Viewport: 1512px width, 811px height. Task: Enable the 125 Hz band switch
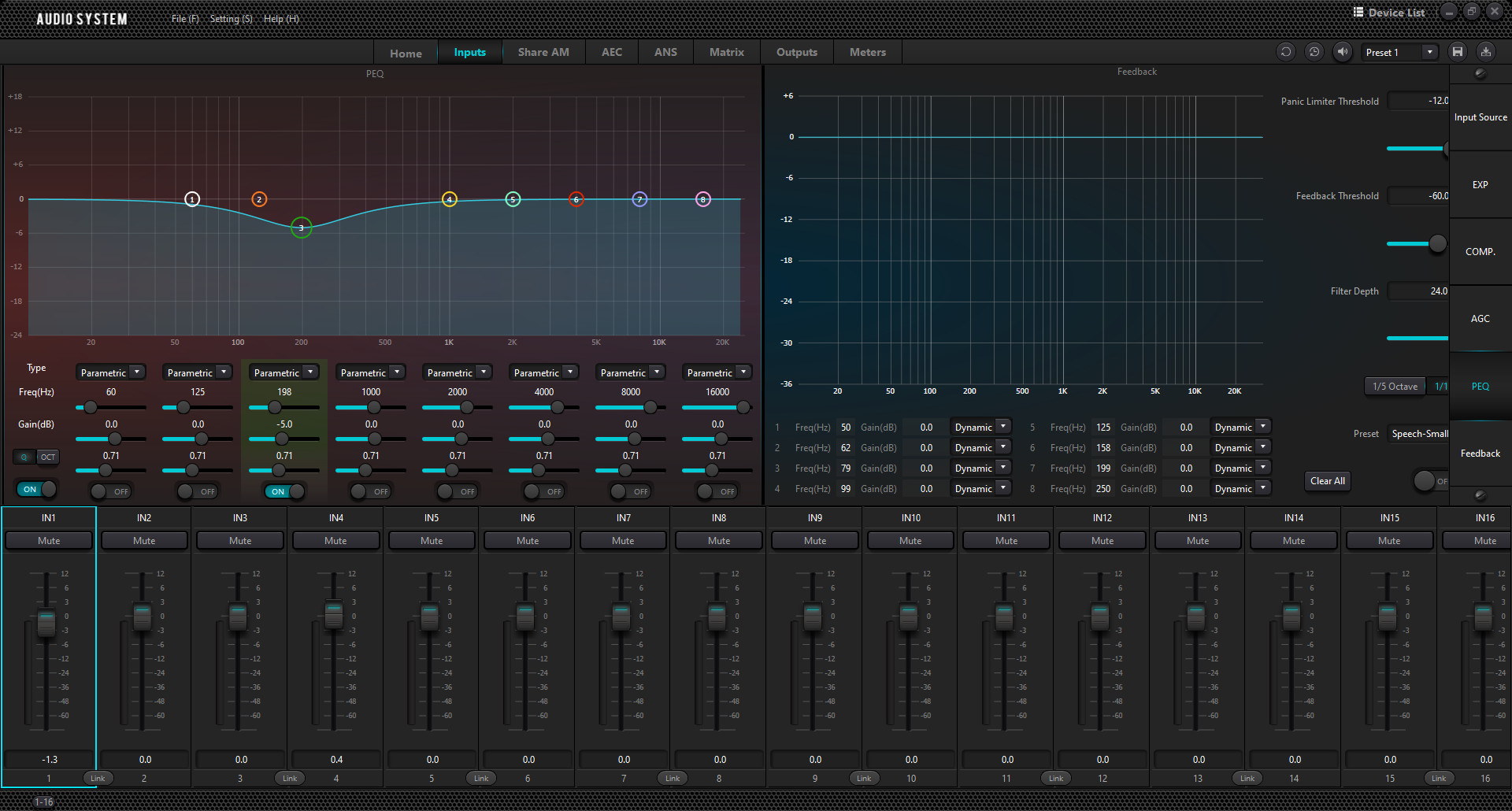pos(197,491)
